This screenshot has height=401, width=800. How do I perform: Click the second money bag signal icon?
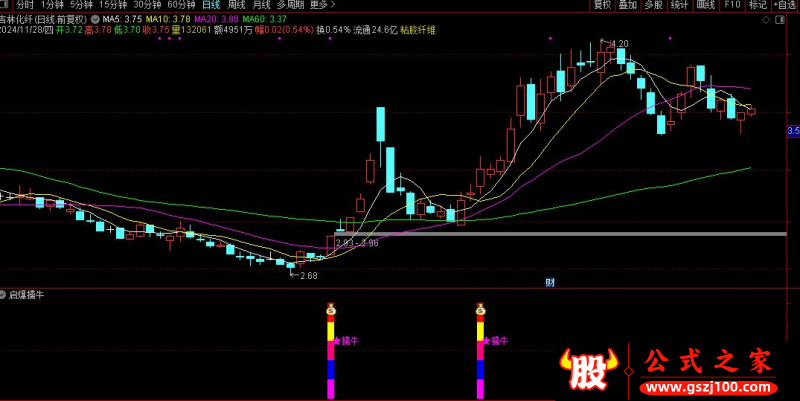point(480,308)
